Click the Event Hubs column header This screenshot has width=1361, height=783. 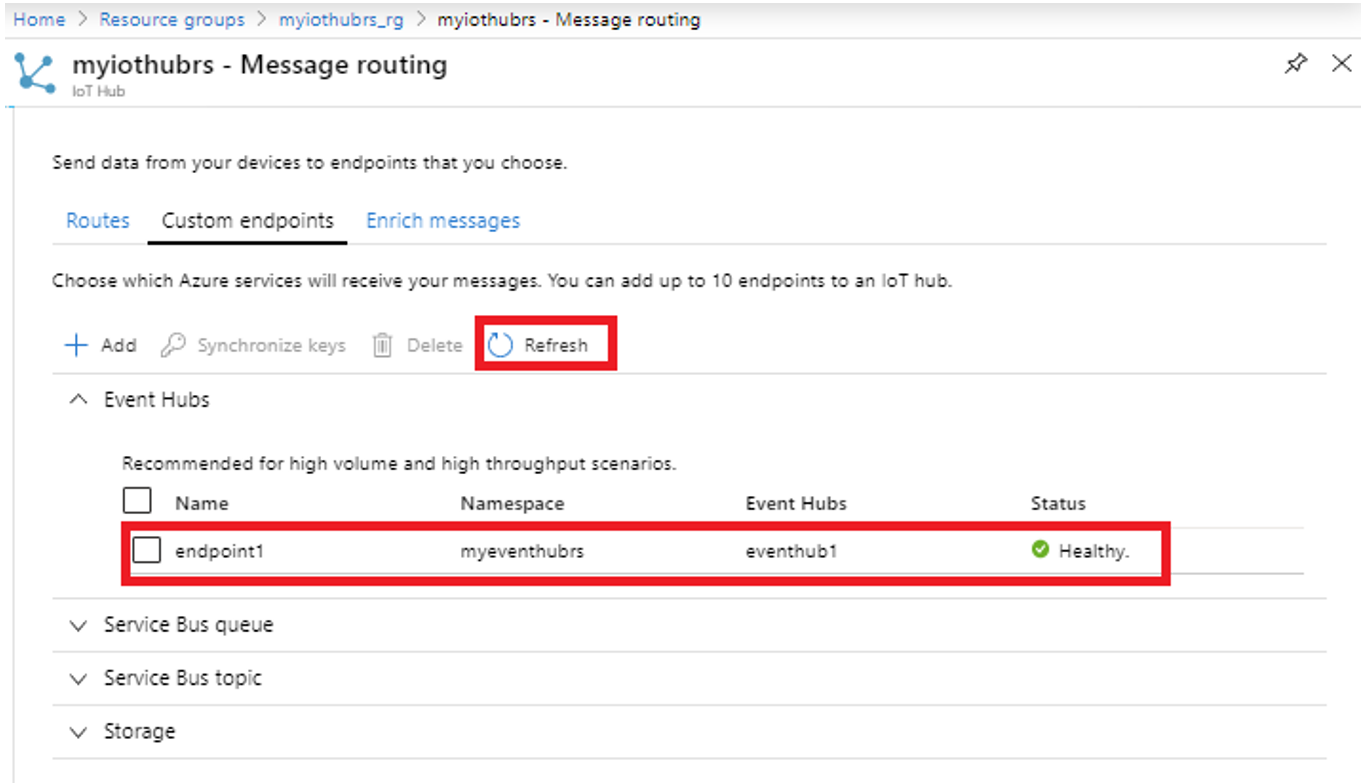(796, 503)
